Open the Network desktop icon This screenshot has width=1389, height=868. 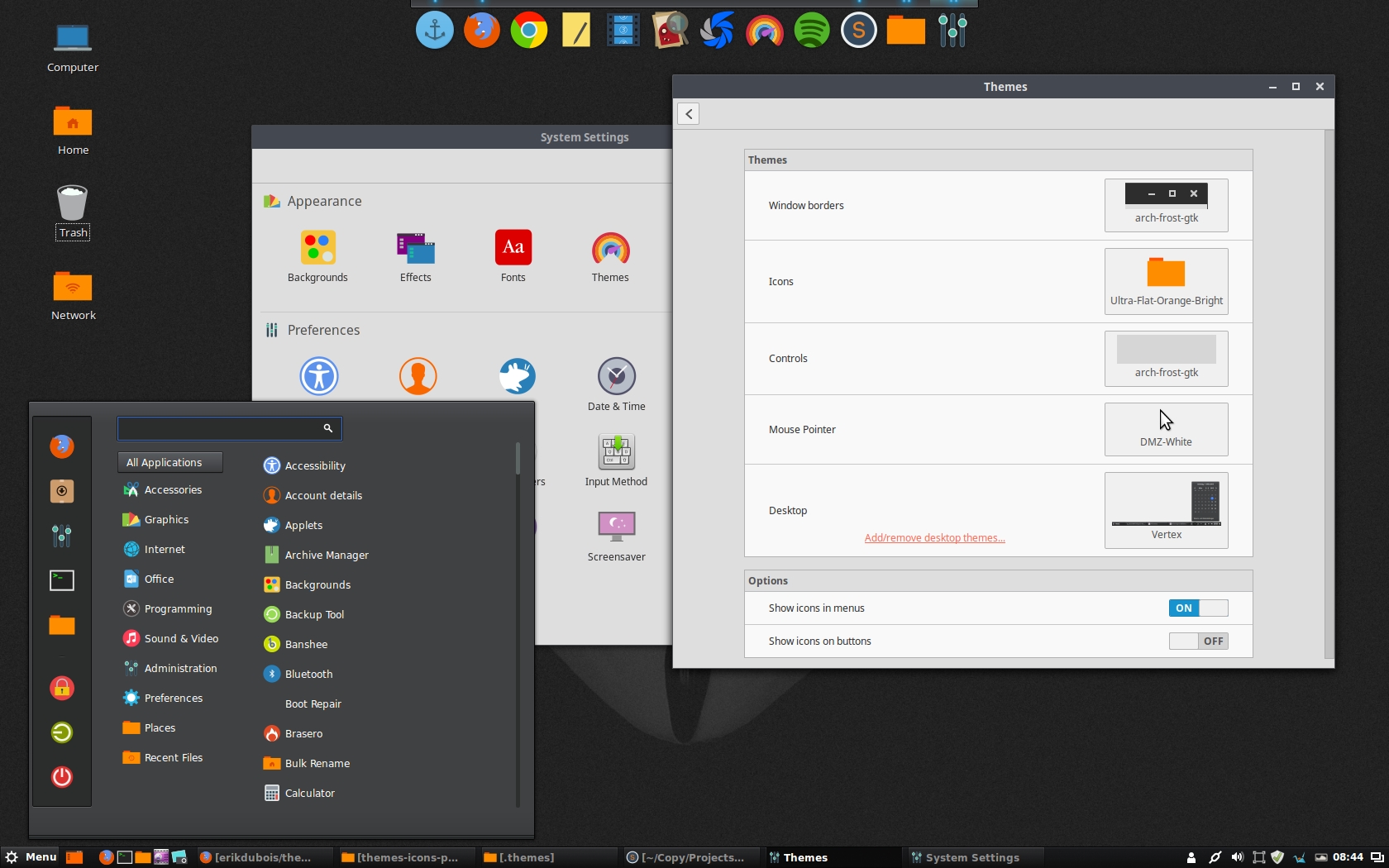coord(73,296)
